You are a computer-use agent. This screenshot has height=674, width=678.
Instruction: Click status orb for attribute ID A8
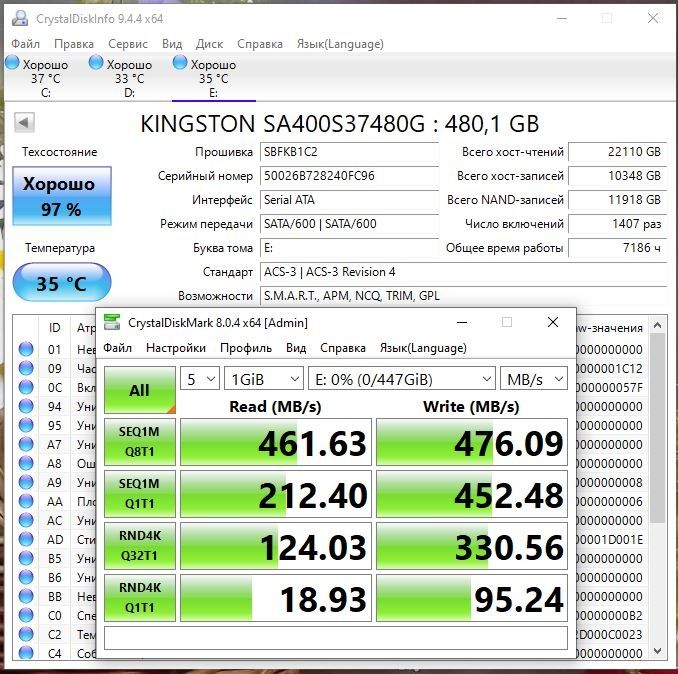[26, 463]
